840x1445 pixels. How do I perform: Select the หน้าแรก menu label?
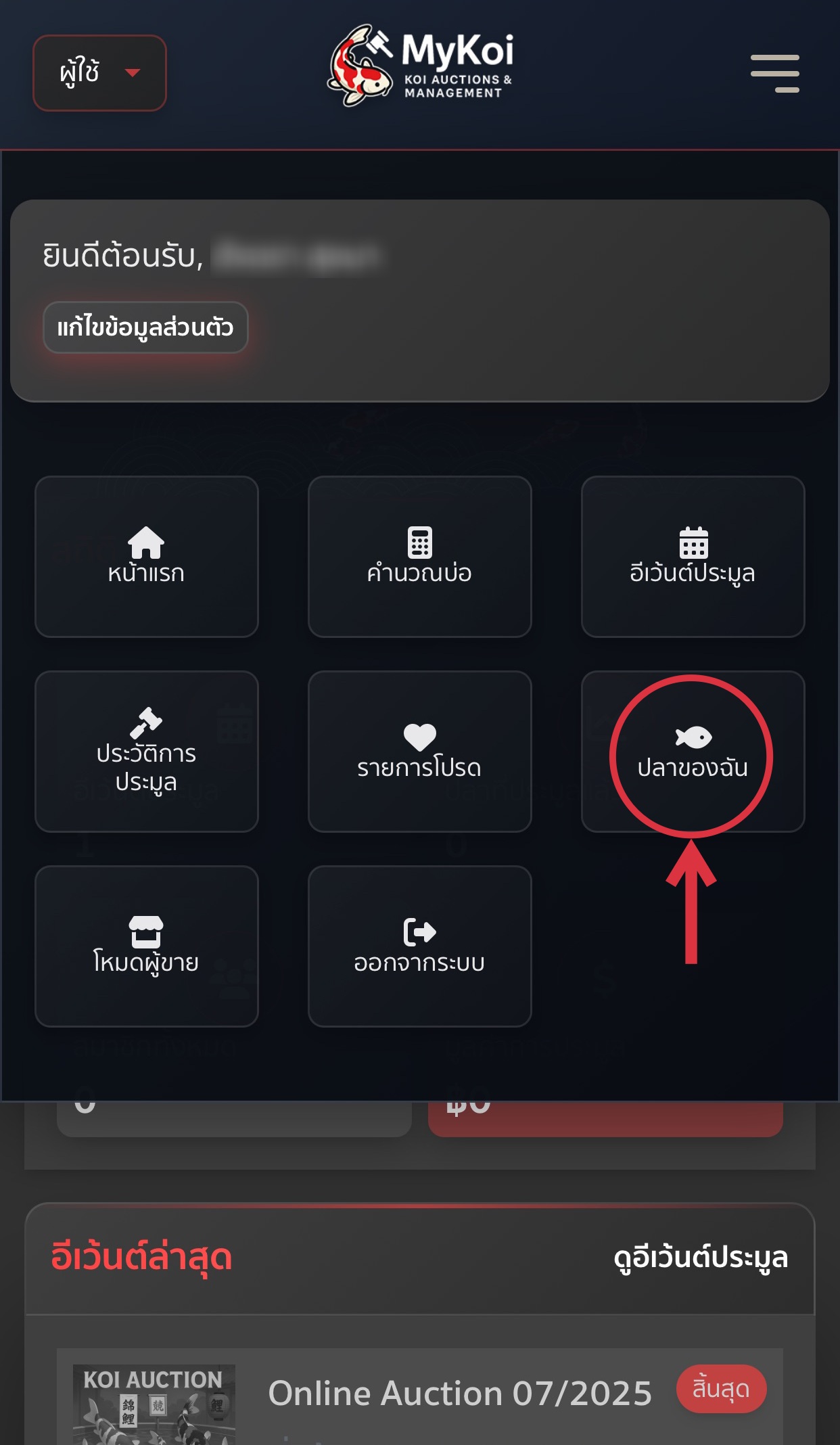point(146,573)
